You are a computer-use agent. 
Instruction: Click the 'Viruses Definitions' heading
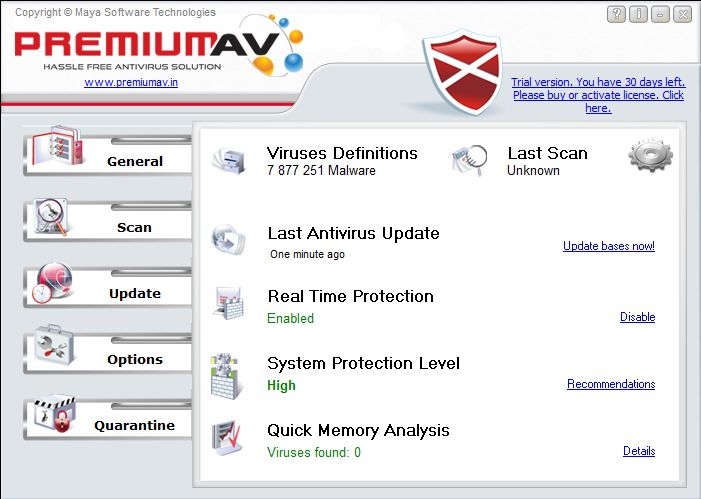pos(342,153)
